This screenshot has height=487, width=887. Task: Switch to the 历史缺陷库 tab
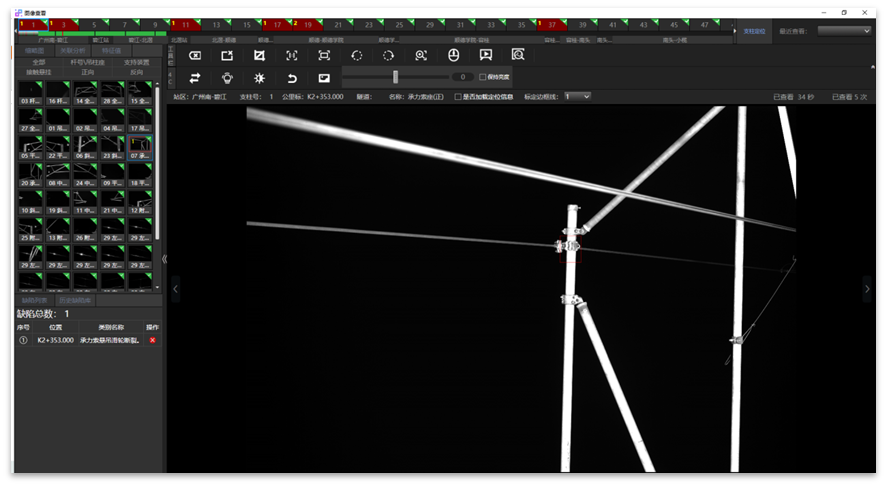pos(75,300)
